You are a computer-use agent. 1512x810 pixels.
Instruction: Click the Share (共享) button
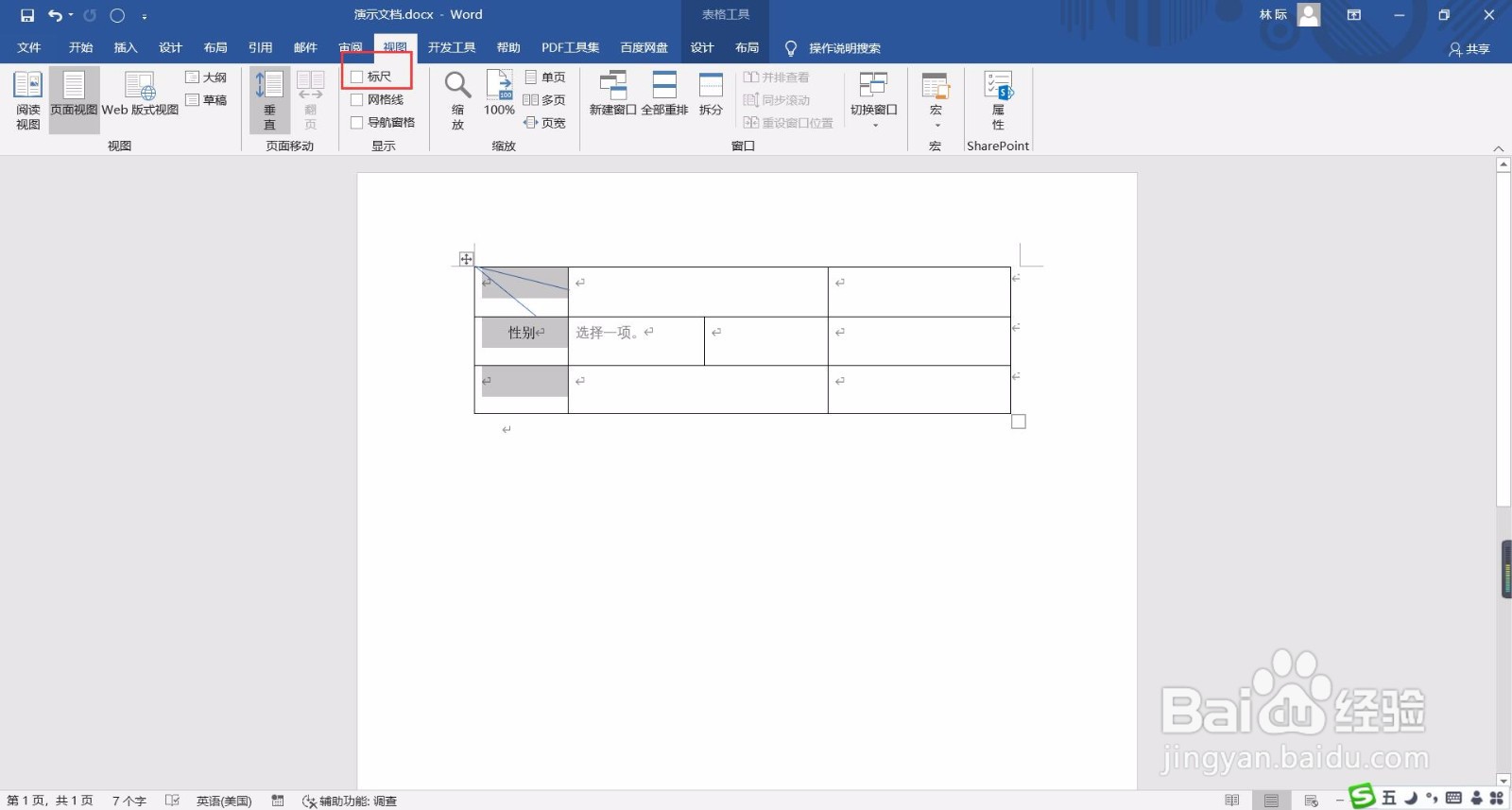[1469, 48]
